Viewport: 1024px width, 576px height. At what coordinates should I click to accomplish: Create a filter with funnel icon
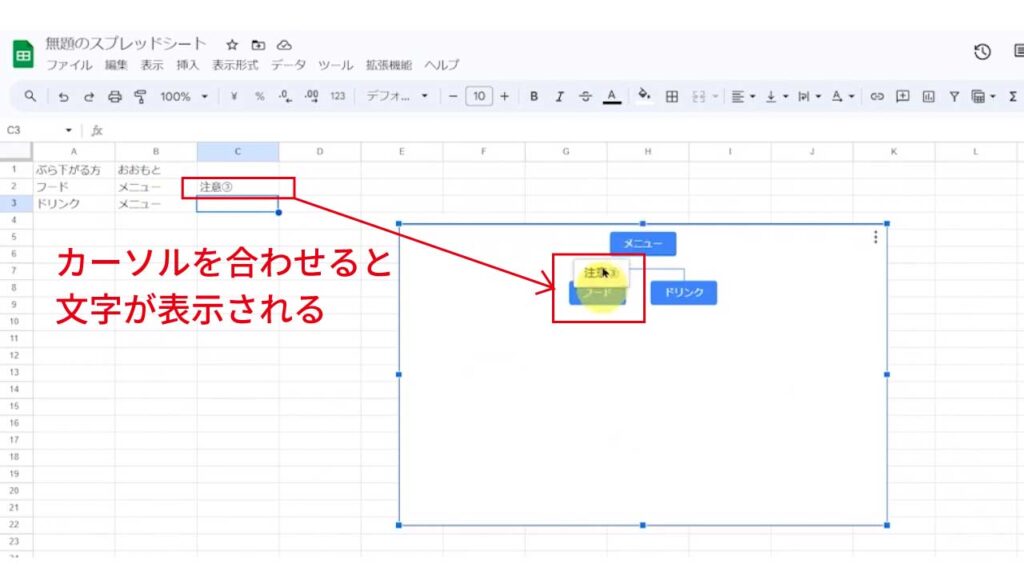click(x=954, y=97)
